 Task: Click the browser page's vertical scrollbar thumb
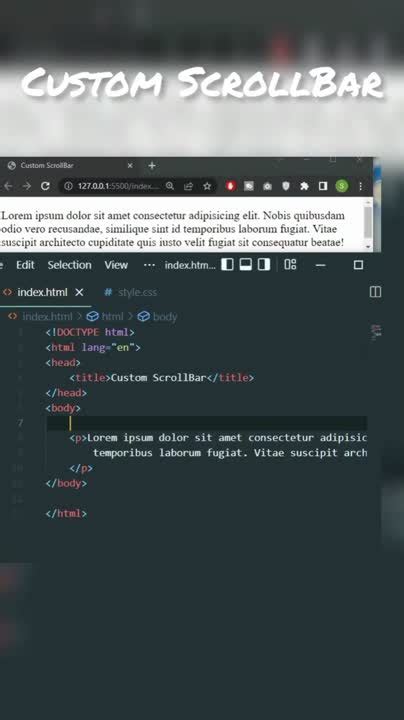(x=368, y=221)
